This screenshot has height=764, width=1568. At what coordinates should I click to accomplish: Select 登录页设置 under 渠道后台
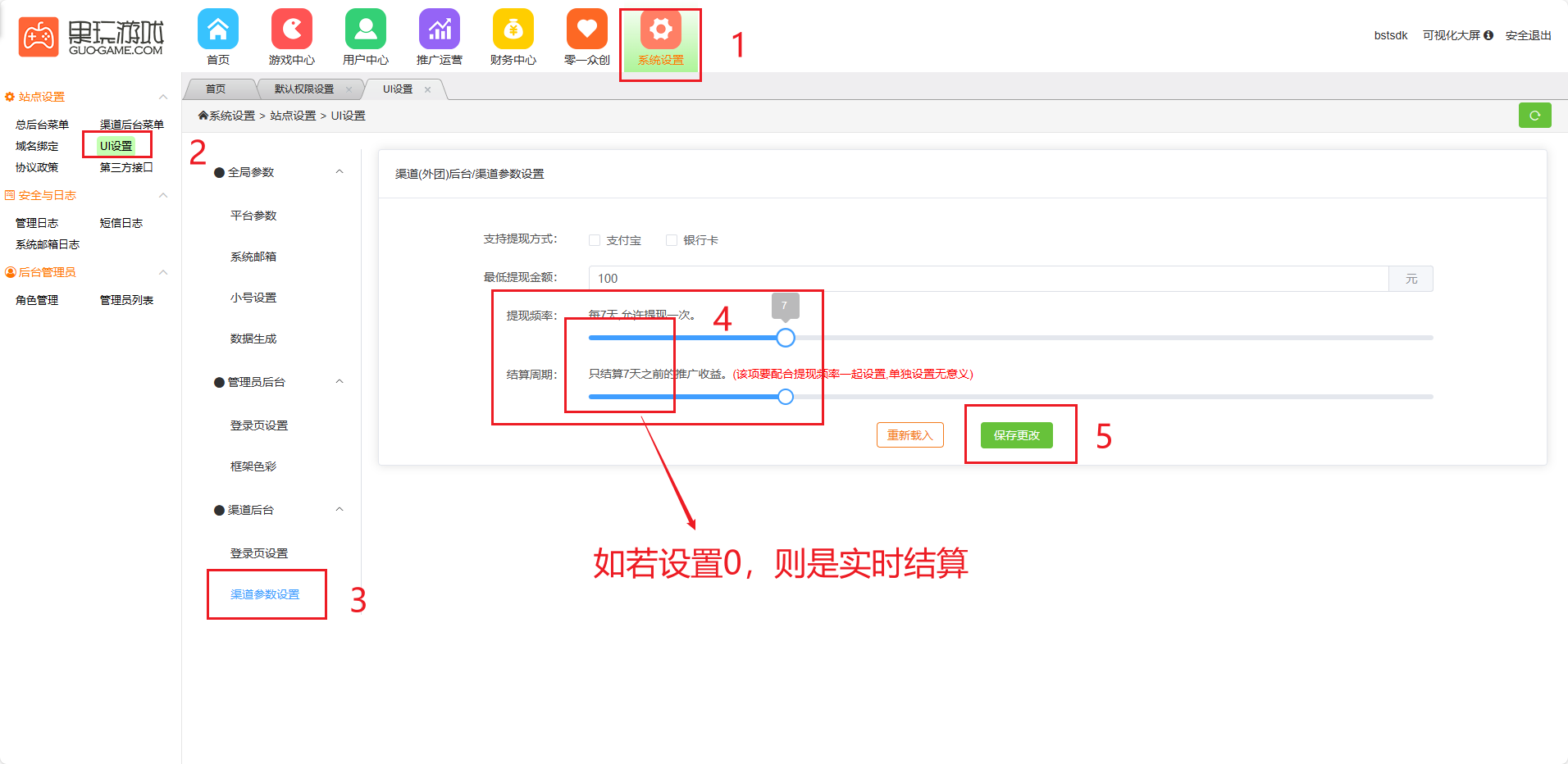pos(259,553)
